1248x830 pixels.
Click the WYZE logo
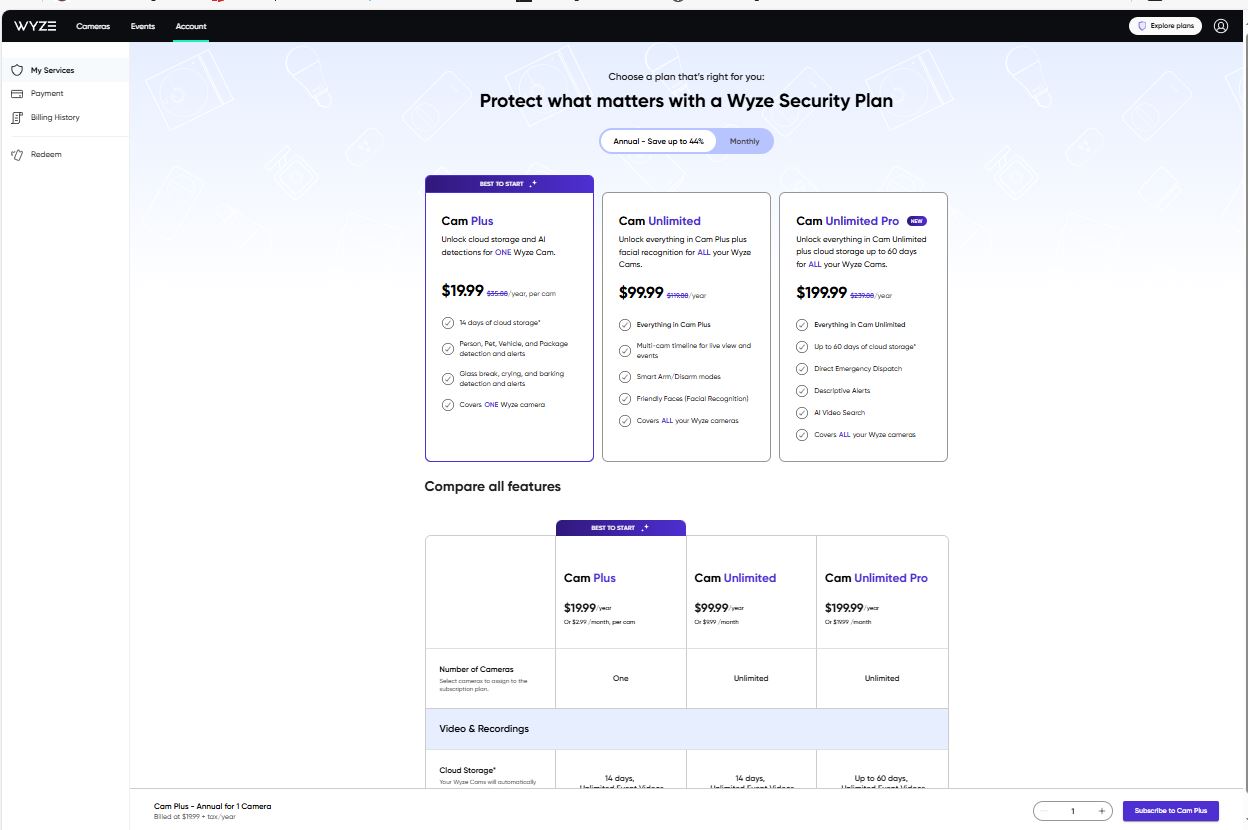click(35, 26)
